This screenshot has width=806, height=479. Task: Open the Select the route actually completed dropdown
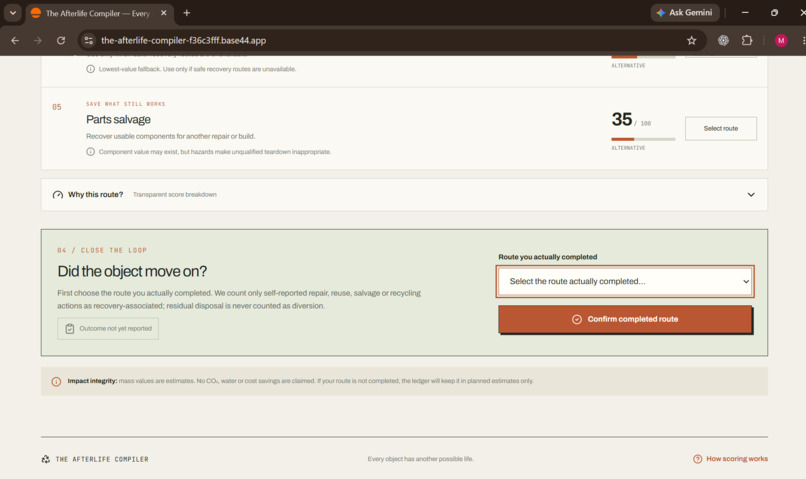coord(625,281)
